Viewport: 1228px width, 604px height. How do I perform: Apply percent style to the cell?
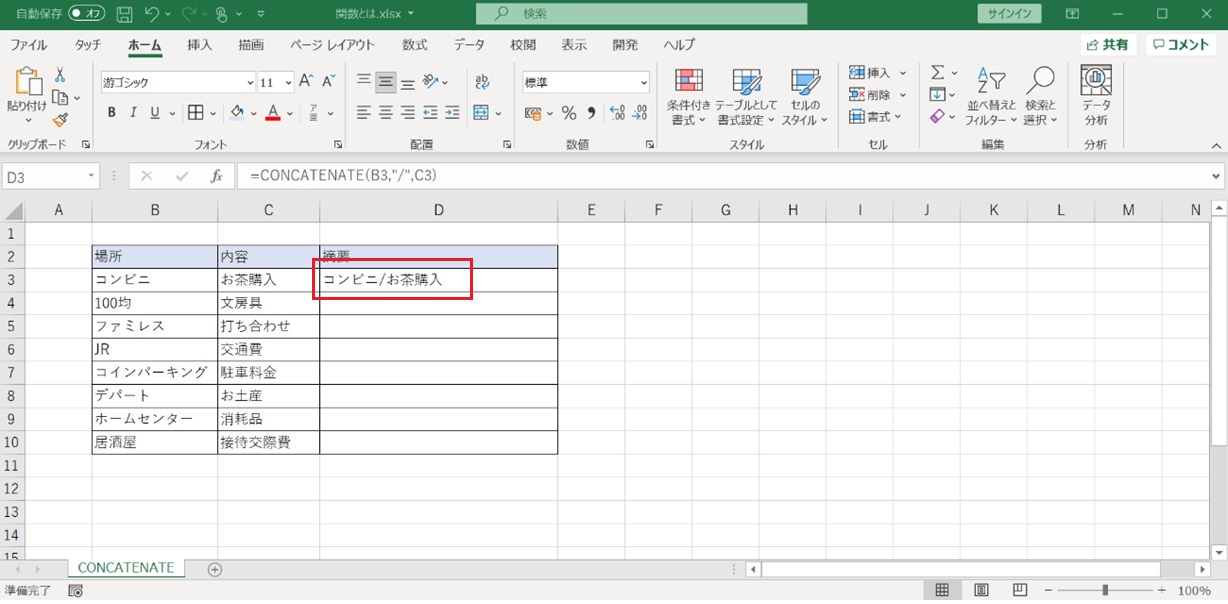[x=568, y=113]
